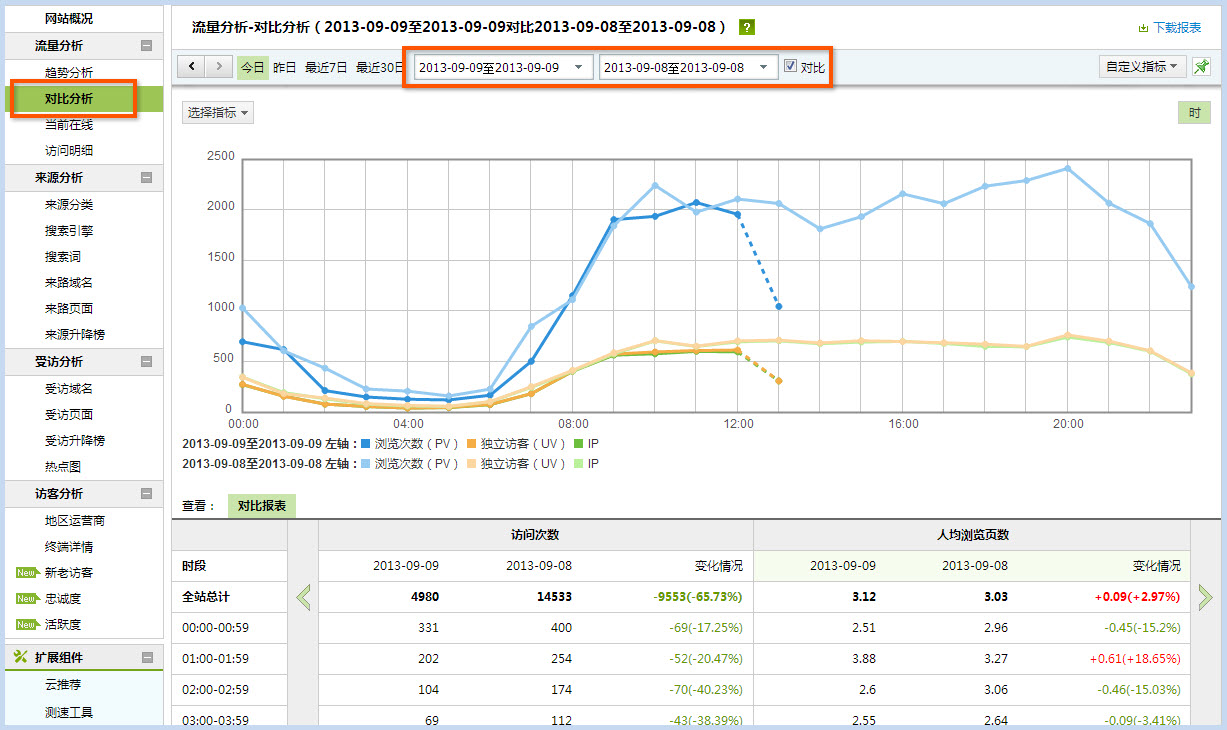
Task: Select the 最近30日 time range tab
Action: 379,67
